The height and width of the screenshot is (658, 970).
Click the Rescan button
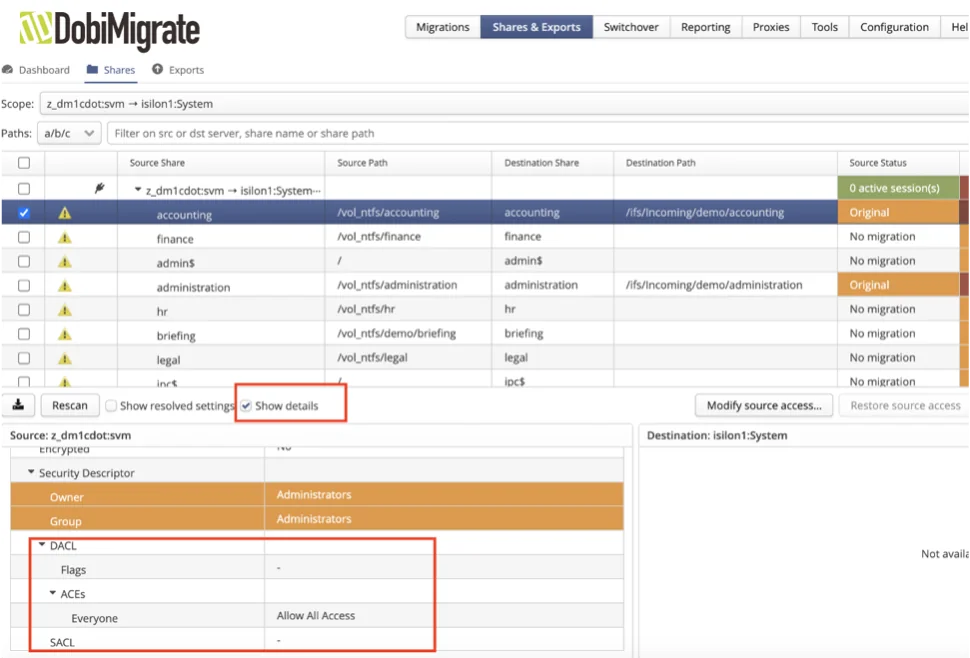(70, 405)
